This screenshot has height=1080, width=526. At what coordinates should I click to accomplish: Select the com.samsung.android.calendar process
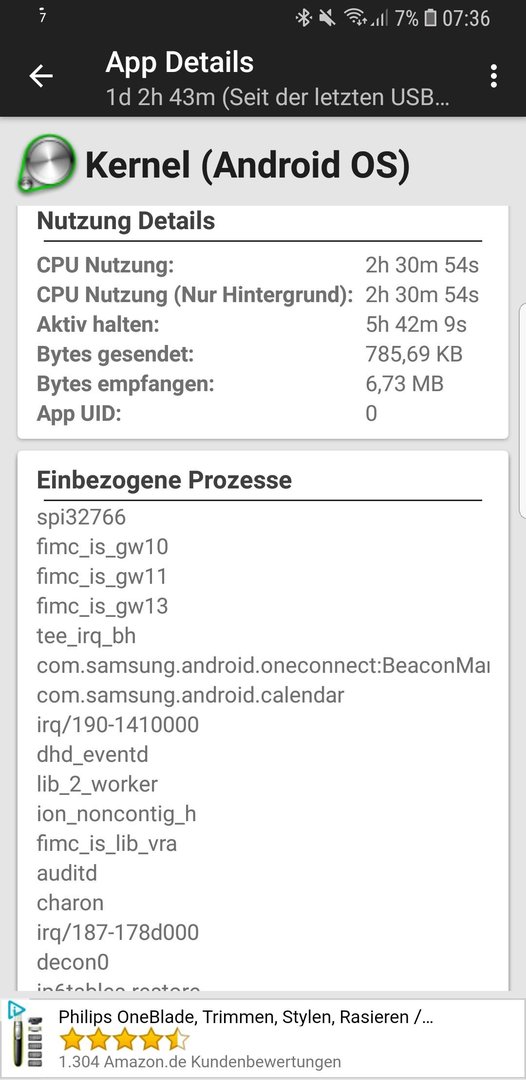click(190, 695)
